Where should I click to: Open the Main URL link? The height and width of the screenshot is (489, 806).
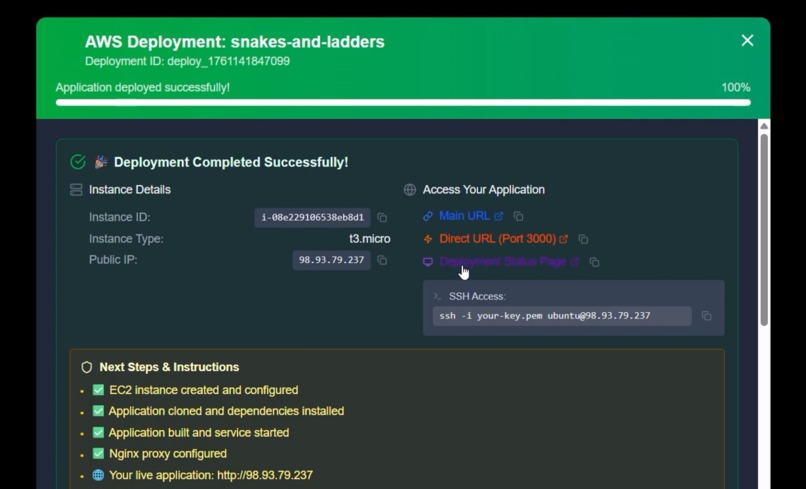pos(464,216)
